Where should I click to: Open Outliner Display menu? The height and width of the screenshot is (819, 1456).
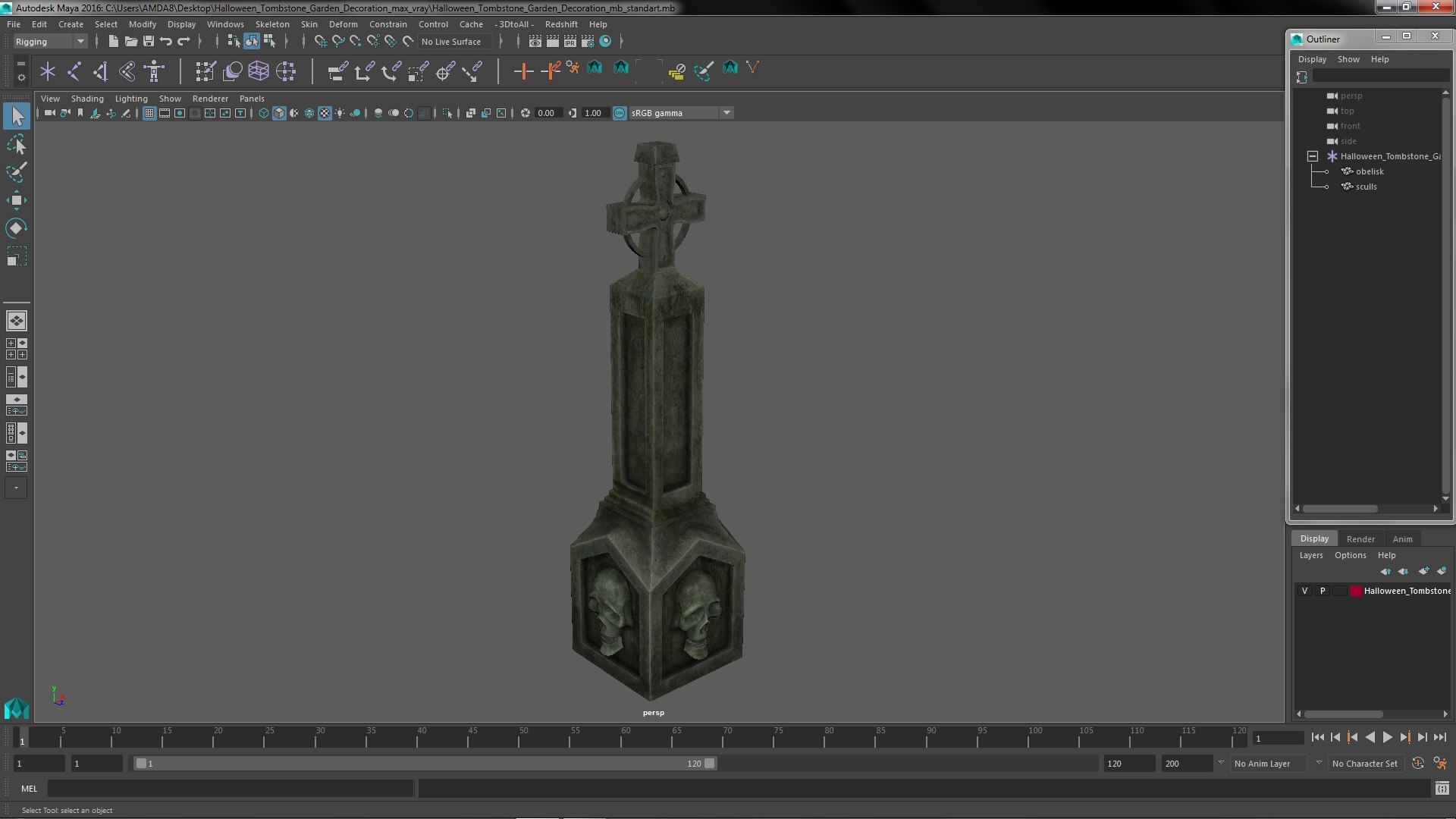1312,59
